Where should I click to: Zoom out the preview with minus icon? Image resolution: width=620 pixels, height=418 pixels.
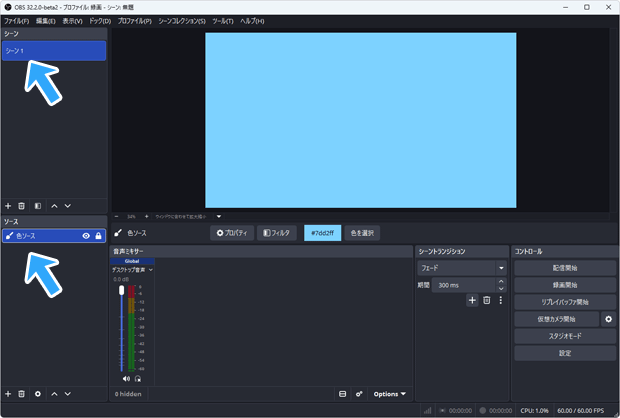[x=116, y=216]
